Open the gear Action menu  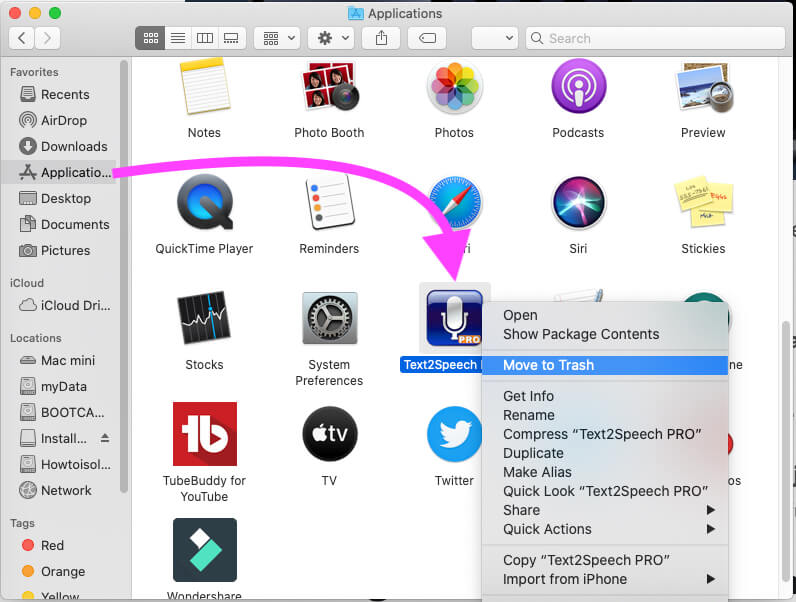click(331, 38)
